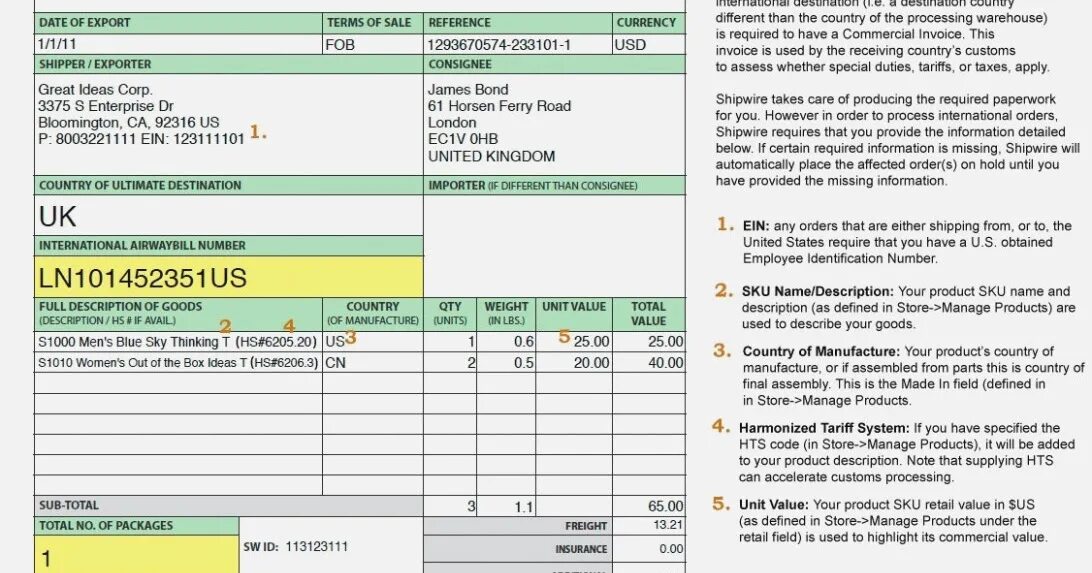
Task: Click the reference number 1293670574-233101-1
Action: pyautogui.click(x=499, y=45)
